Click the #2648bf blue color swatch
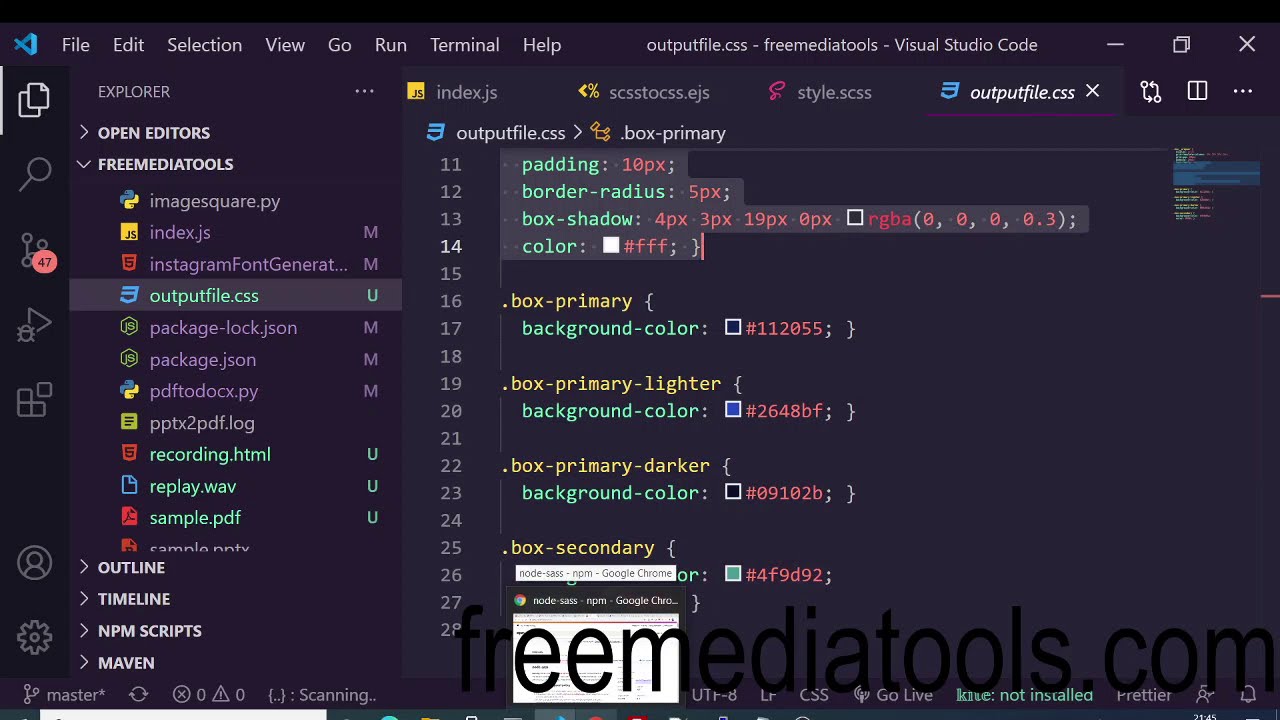1280x720 pixels. [733, 410]
